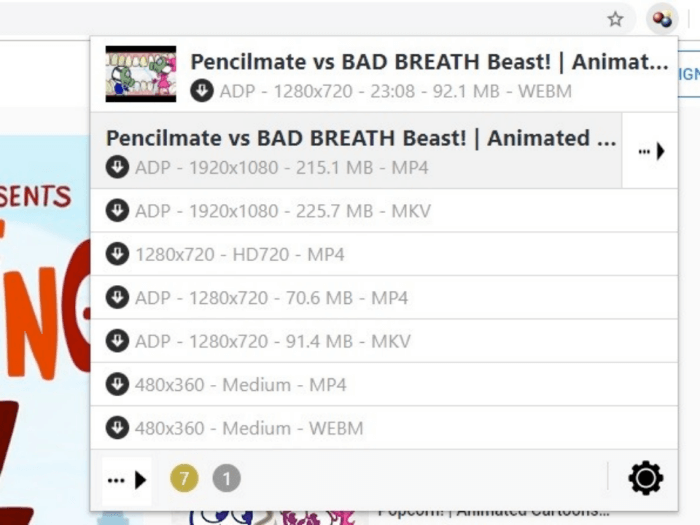Click download icon for 480x360 Medium WEBM
This screenshot has width=700, height=525.
(x=117, y=428)
